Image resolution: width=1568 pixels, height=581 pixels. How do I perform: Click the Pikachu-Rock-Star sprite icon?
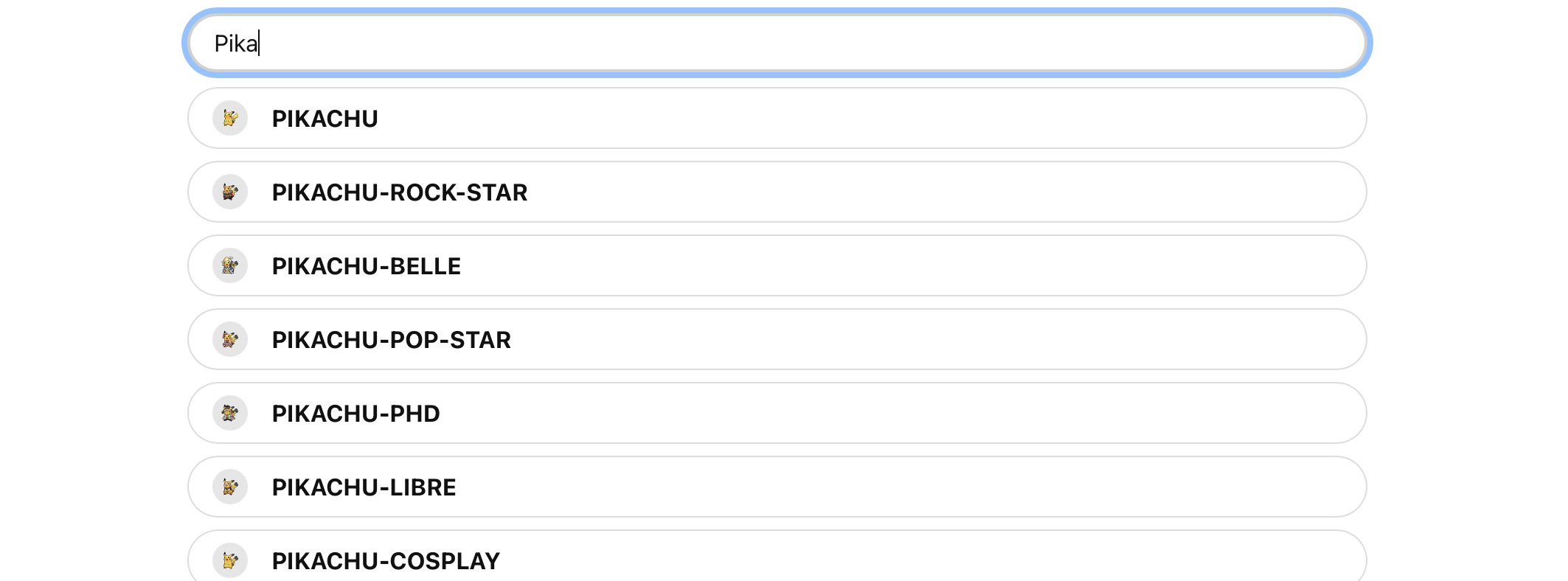point(230,192)
